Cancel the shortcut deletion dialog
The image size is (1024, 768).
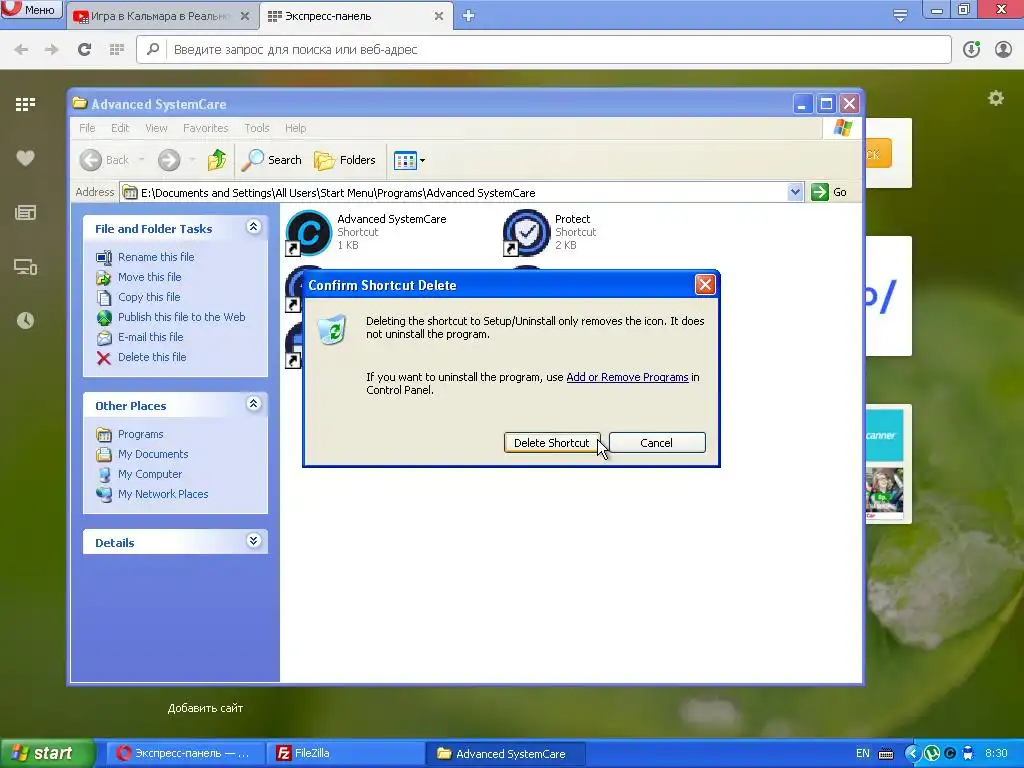click(x=656, y=443)
